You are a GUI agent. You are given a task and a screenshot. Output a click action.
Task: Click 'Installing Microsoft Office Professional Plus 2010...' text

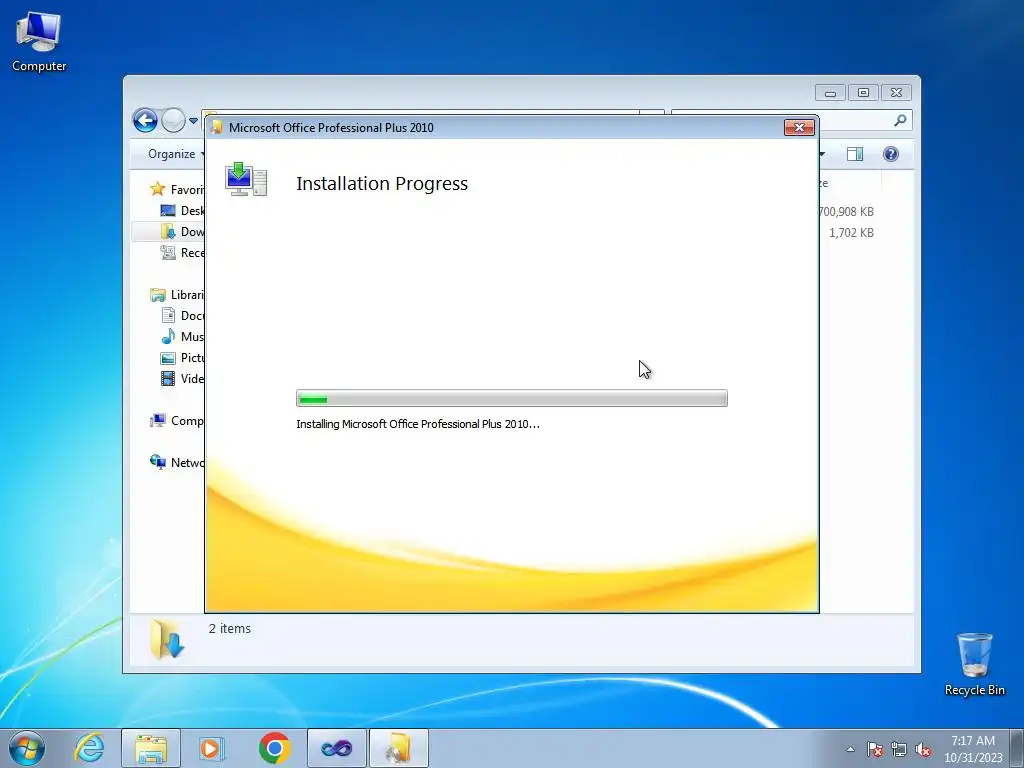pyautogui.click(x=418, y=424)
